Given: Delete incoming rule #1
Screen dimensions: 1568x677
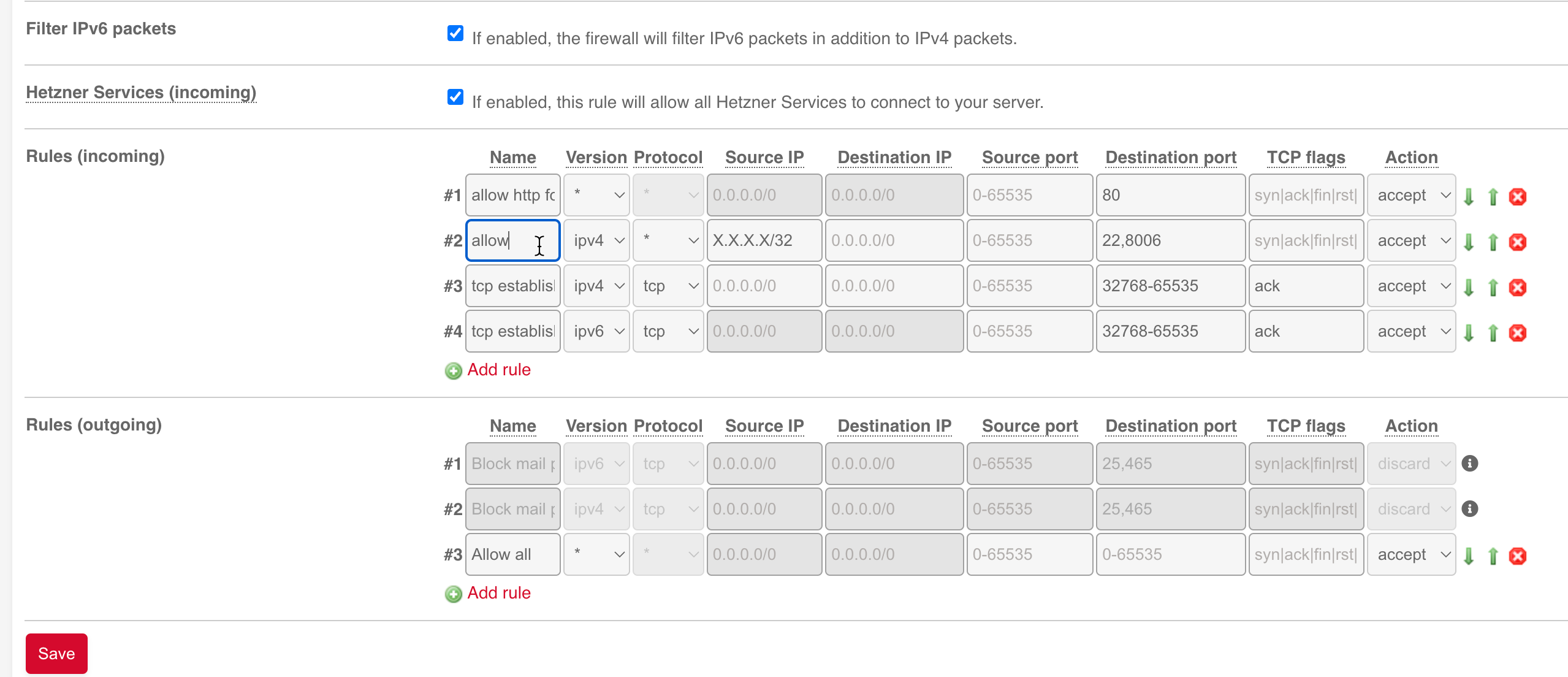Looking at the screenshot, I should 1518,196.
